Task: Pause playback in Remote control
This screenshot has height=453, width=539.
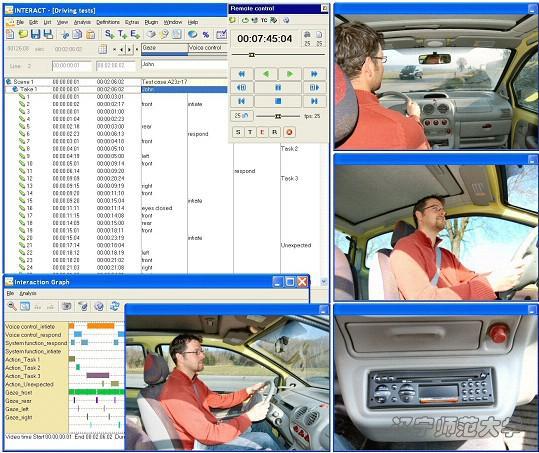Action: coord(278,88)
